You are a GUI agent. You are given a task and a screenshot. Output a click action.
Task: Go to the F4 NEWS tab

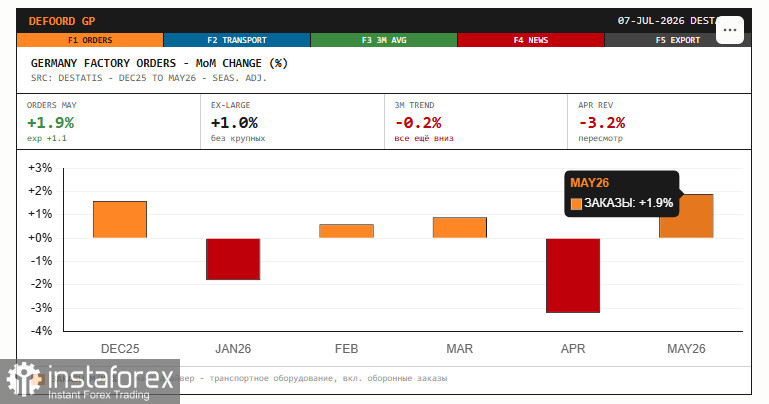[x=531, y=40]
